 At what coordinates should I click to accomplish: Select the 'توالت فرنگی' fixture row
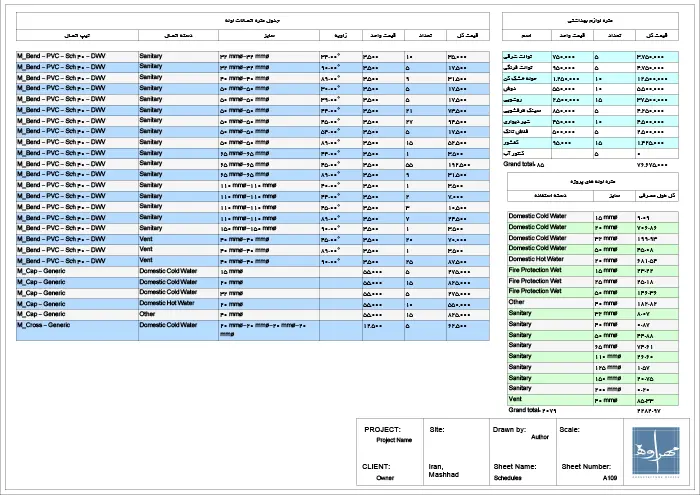(x=590, y=67)
